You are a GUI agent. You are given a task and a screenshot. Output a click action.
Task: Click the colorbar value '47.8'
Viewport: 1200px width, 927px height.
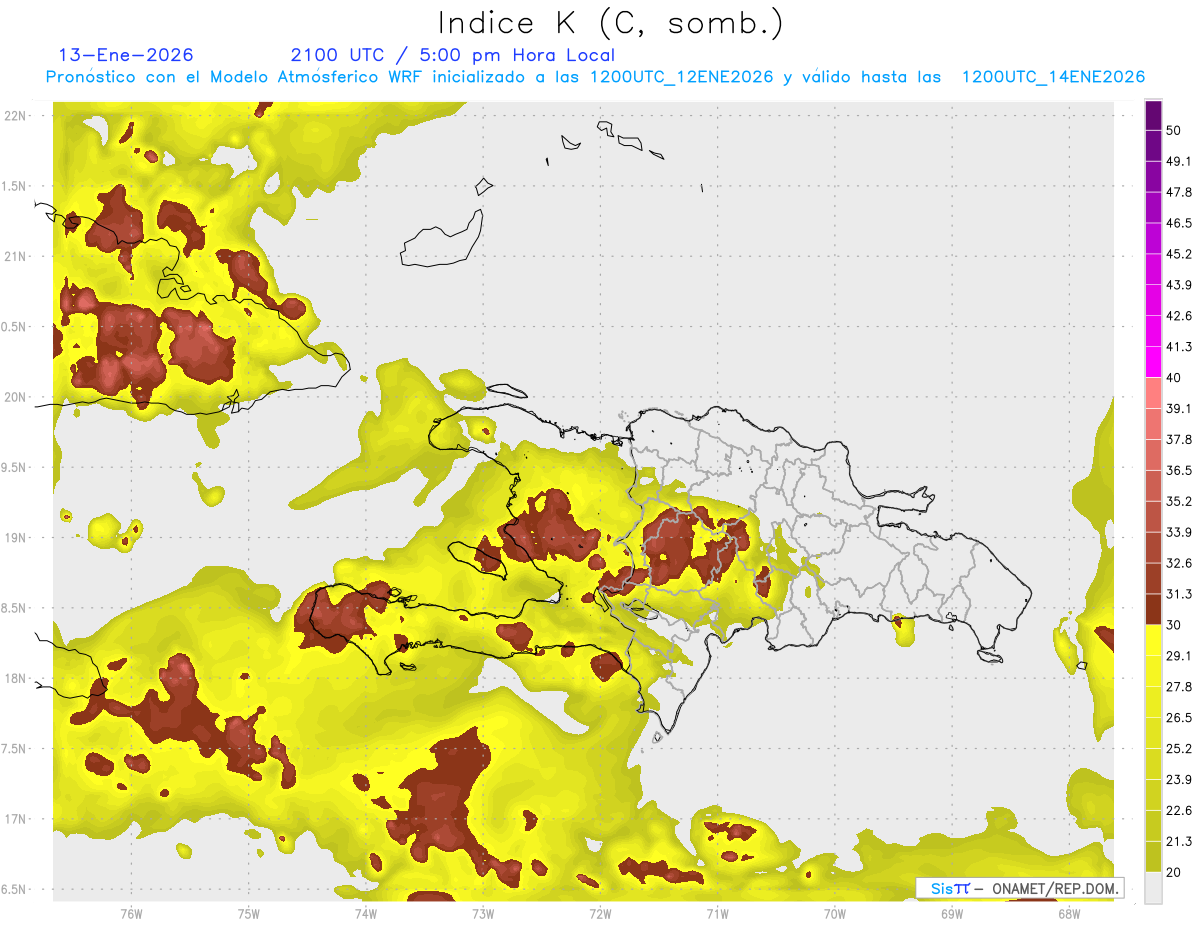1179,192
